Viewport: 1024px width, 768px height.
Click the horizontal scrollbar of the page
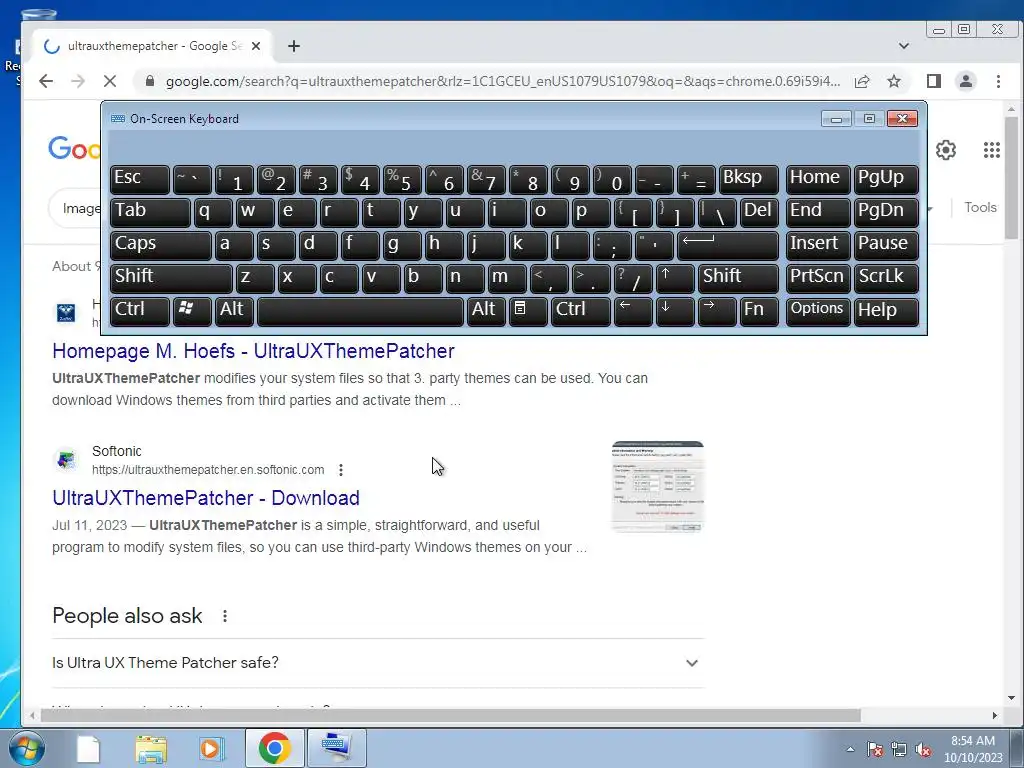[451, 716]
